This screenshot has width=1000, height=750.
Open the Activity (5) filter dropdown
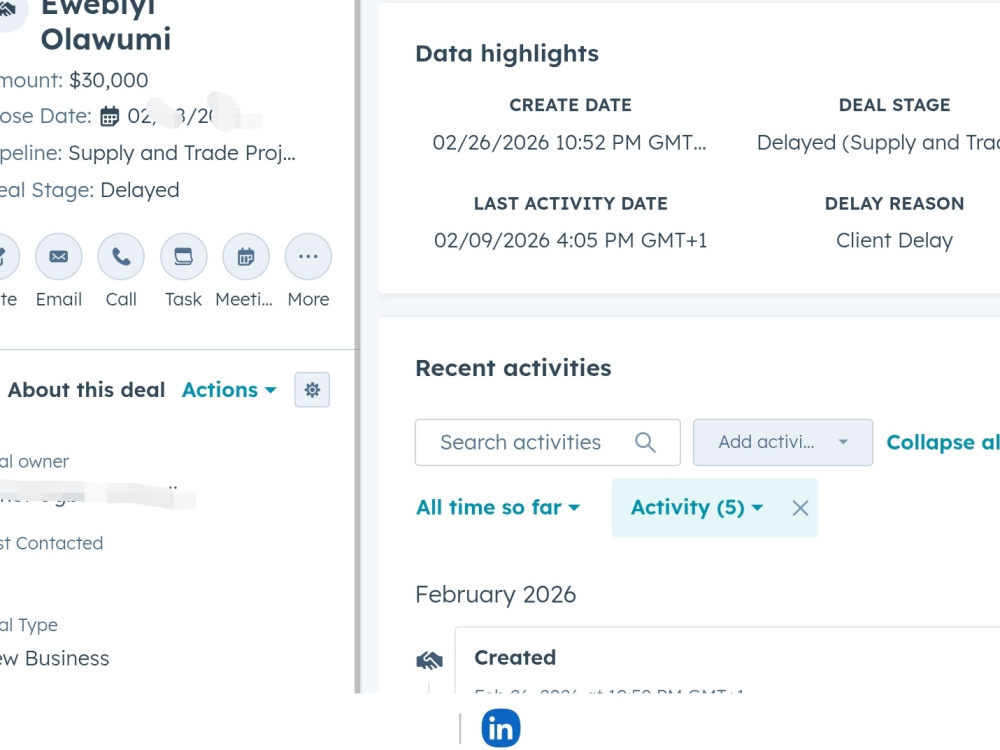click(x=696, y=508)
